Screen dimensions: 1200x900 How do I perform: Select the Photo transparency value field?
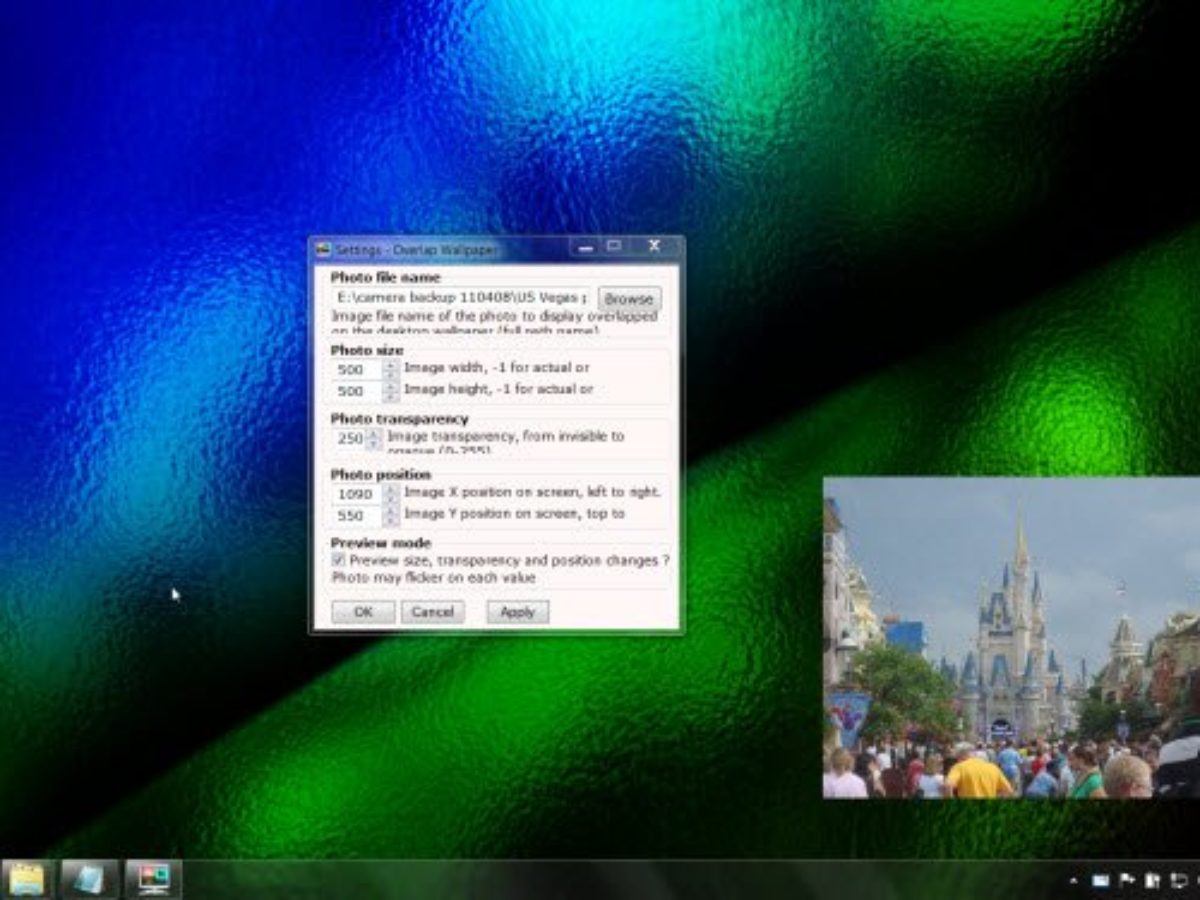click(x=350, y=438)
